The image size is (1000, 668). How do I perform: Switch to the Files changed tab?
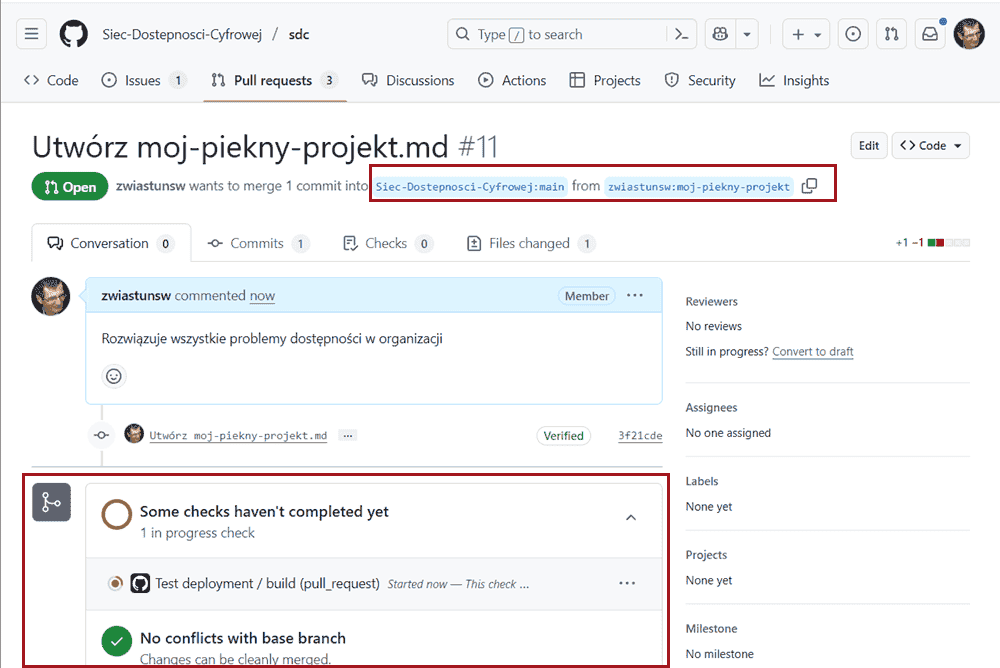[x=530, y=243]
